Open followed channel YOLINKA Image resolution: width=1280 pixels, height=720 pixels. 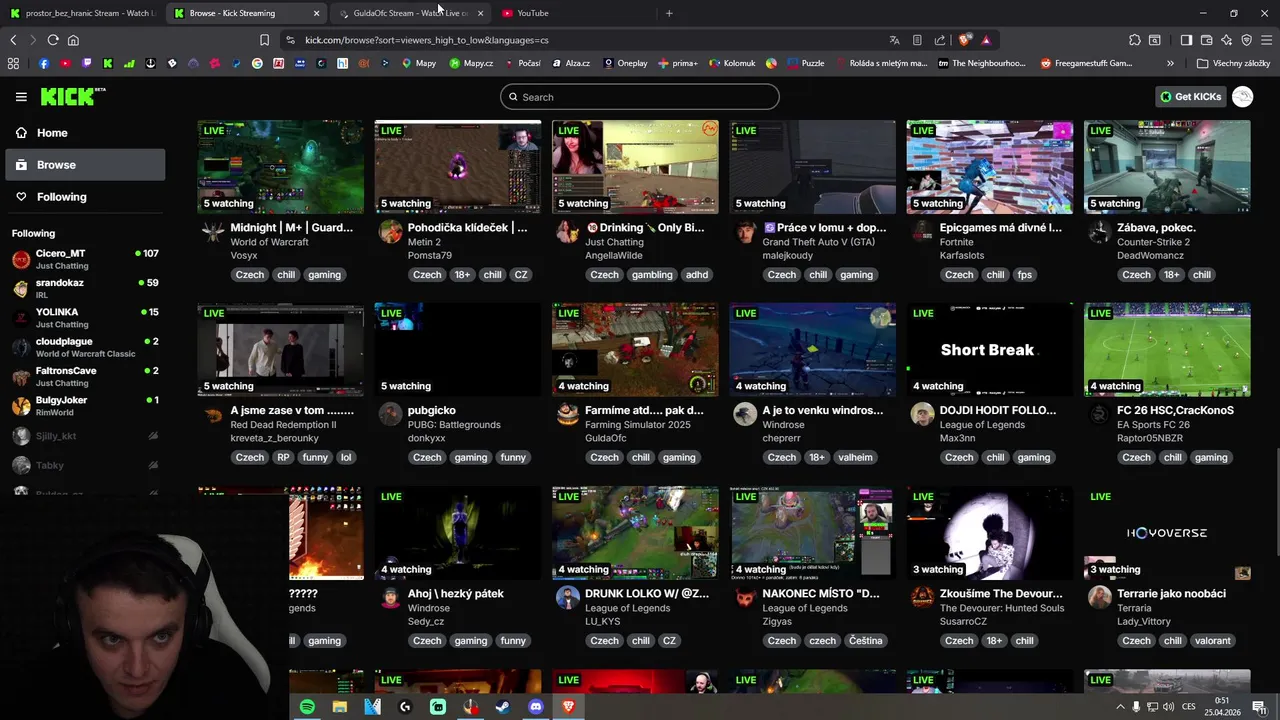click(85, 318)
